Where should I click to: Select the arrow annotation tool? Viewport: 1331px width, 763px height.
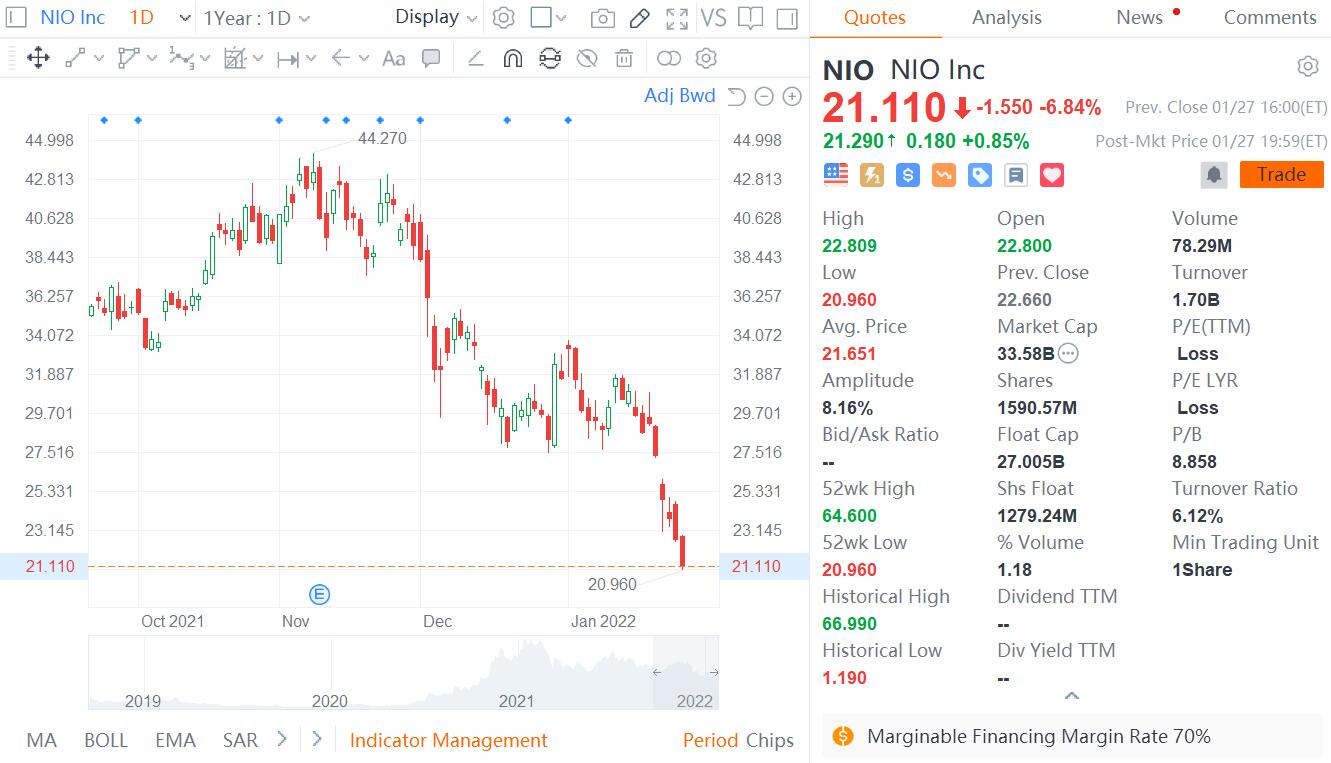pos(340,58)
